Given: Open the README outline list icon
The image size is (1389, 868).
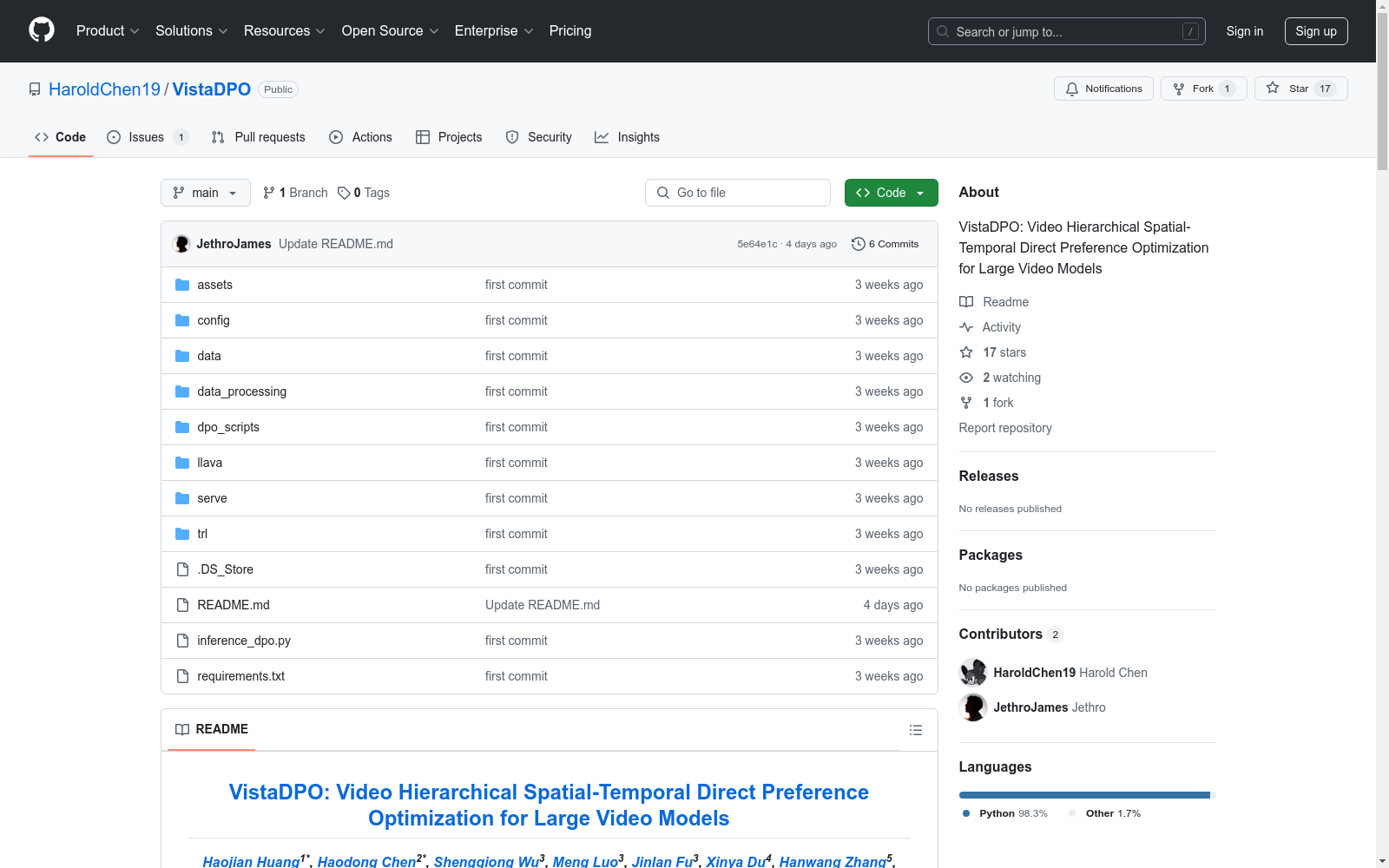Looking at the screenshot, I should 915,730.
